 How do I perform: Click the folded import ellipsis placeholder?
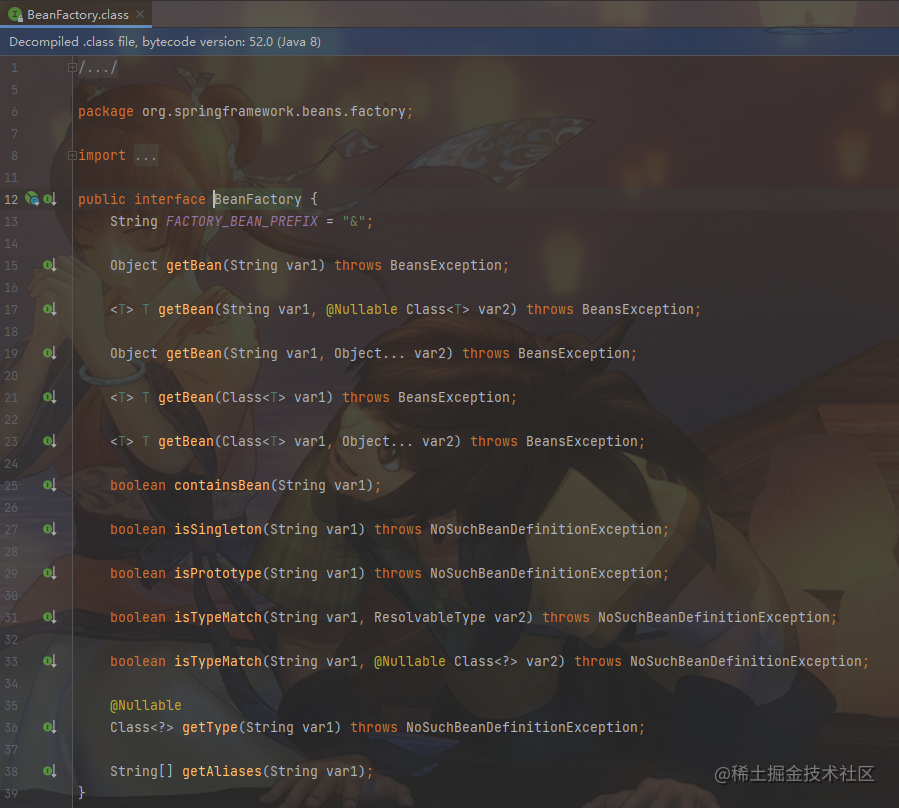tap(146, 155)
